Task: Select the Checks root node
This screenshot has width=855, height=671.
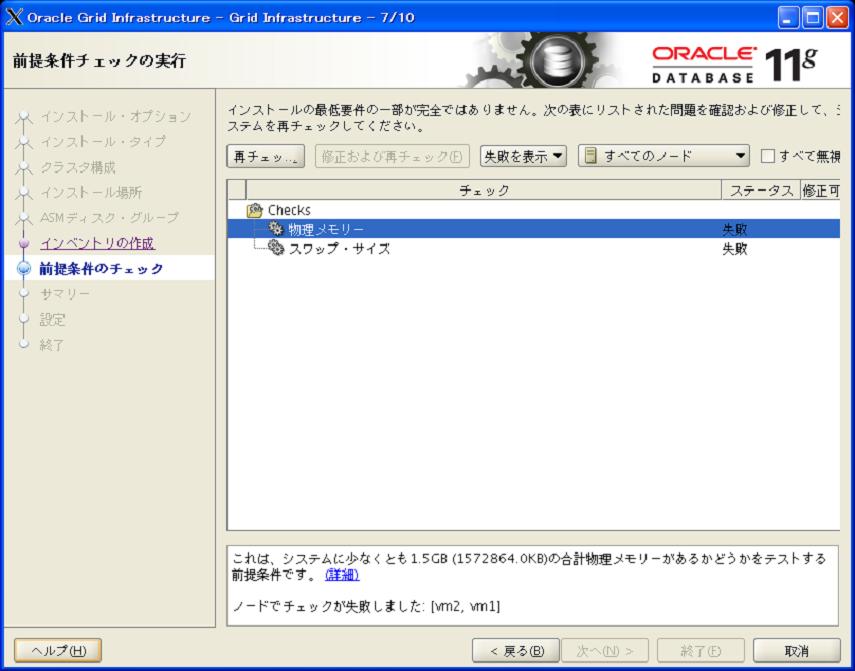Action: pyautogui.click(x=289, y=210)
